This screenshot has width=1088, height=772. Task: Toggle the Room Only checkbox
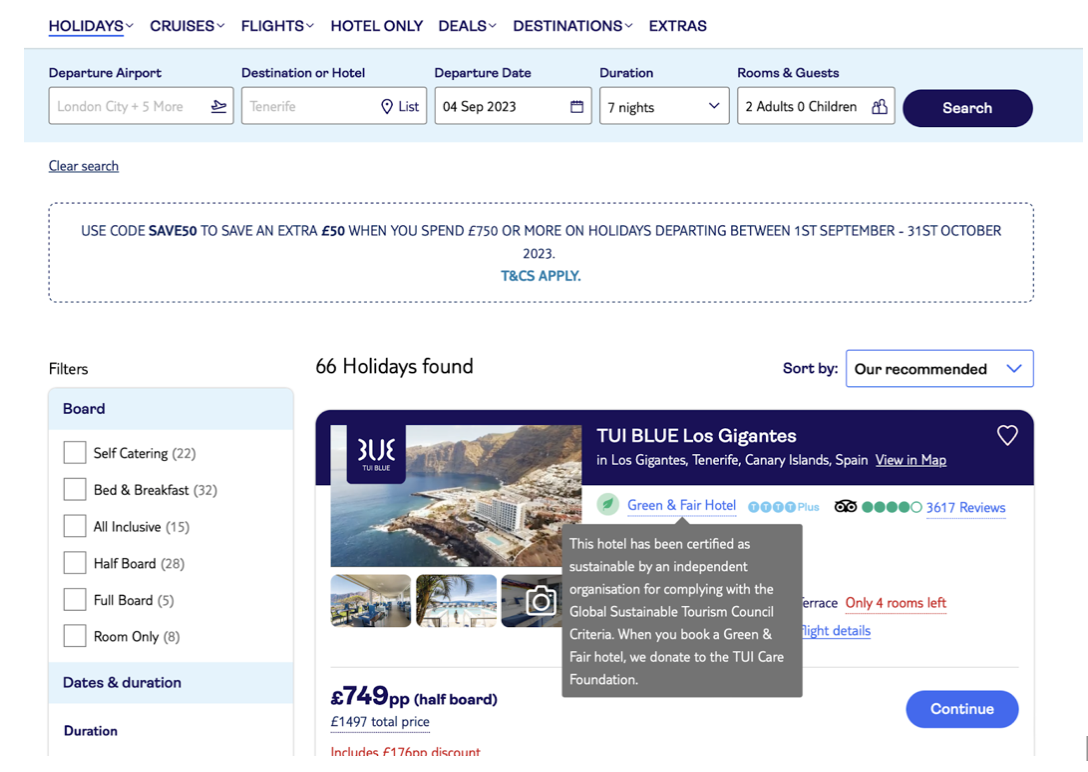click(x=74, y=636)
